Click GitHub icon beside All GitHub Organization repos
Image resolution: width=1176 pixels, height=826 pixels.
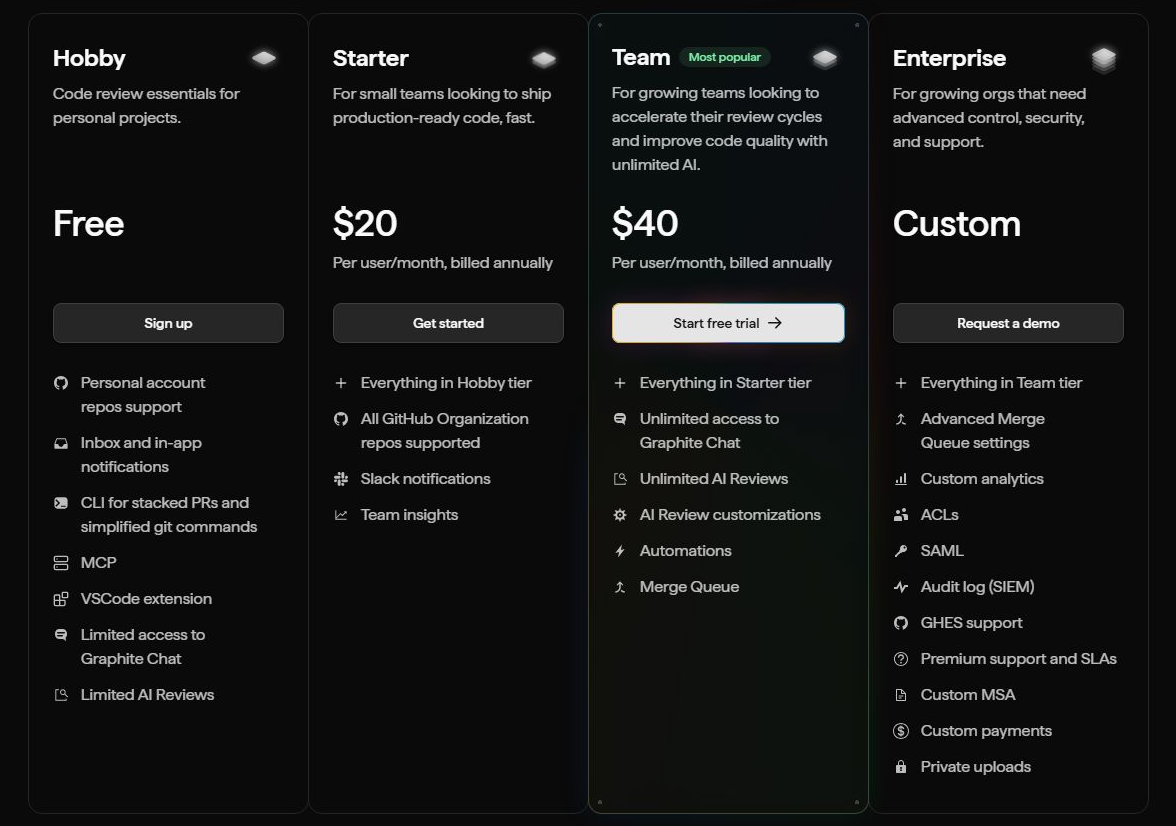(x=340, y=419)
